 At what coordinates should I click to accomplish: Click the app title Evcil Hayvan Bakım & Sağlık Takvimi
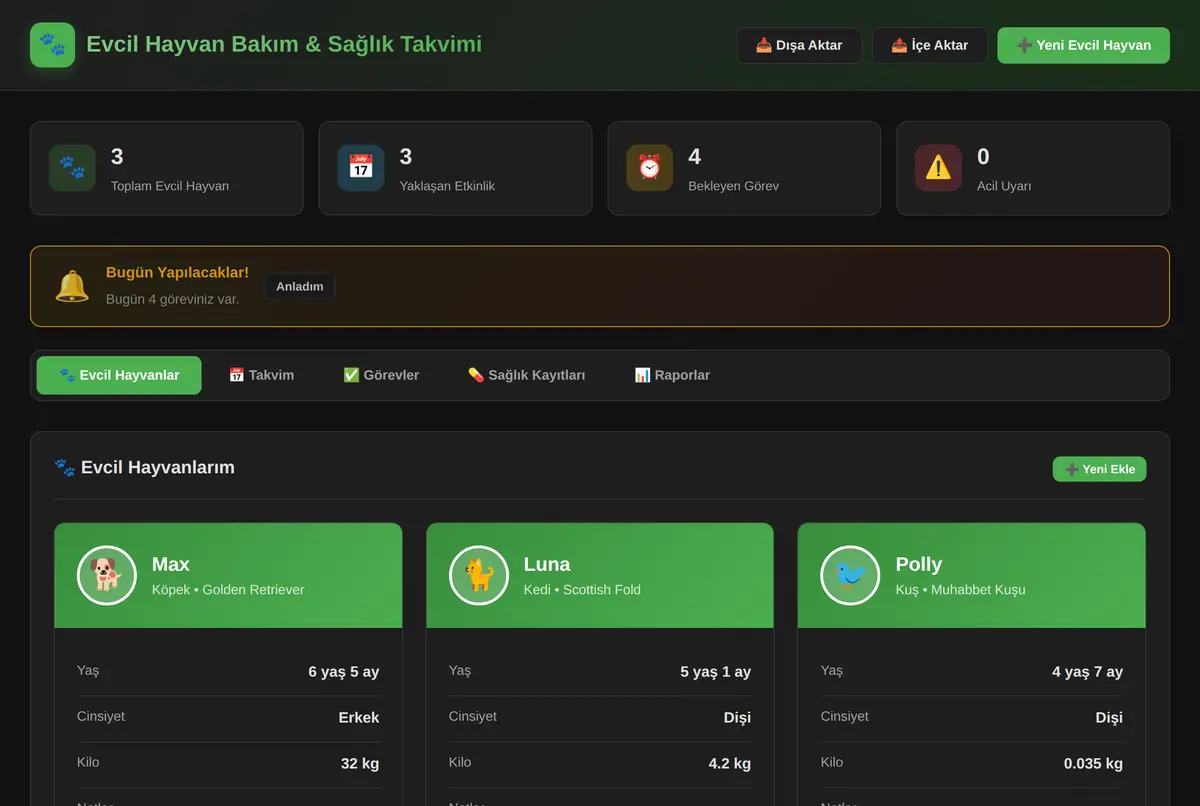coord(284,44)
